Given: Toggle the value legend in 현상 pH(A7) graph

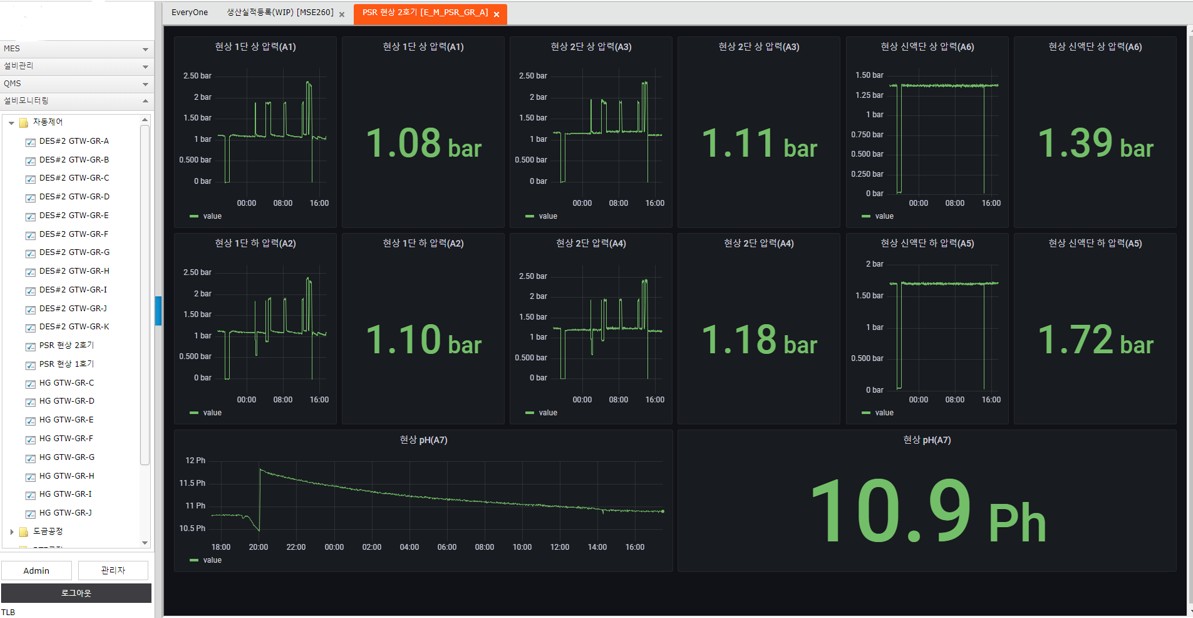Looking at the screenshot, I should click(x=205, y=560).
